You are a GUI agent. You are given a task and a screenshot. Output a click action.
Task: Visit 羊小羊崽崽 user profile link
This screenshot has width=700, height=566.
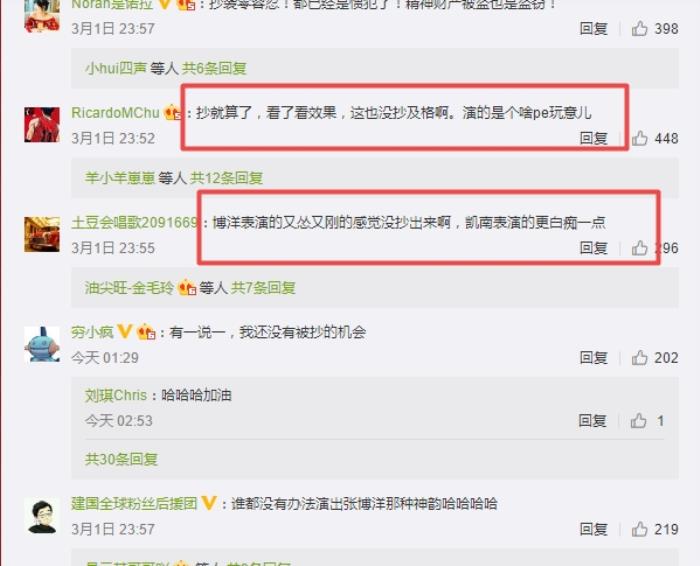tap(120, 178)
